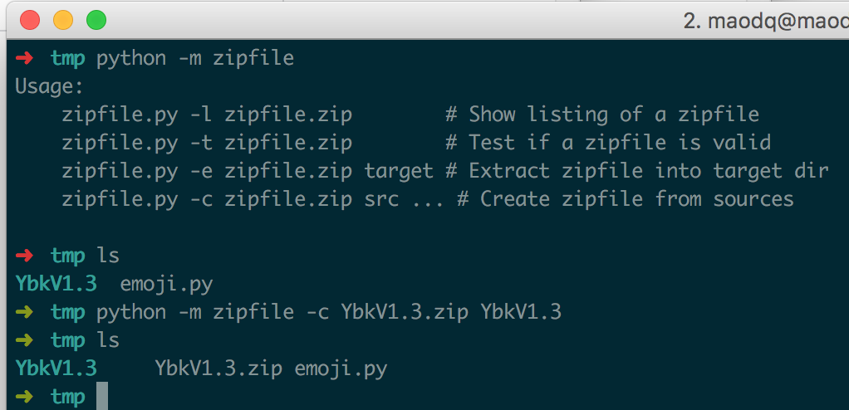This screenshot has height=410, width=849.
Task: Click the green arrow before zipfile -c command
Action: [x=24, y=312]
